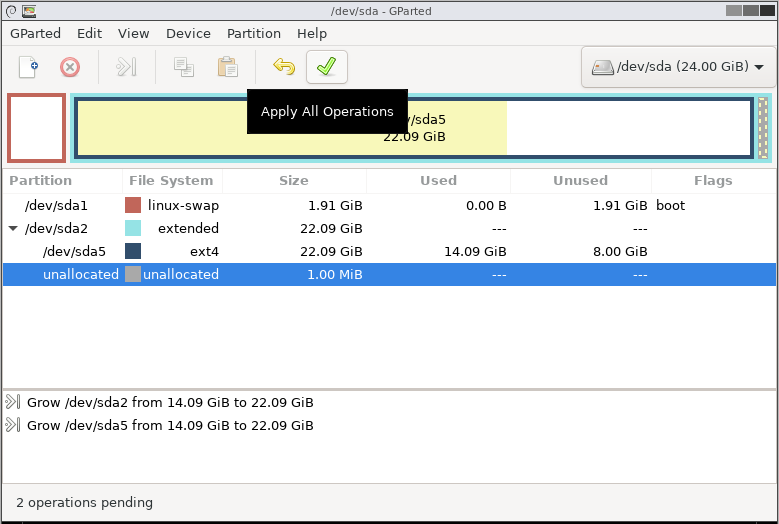Click the New partition toolbar icon
779x524 pixels.
click(x=29, y=67)
